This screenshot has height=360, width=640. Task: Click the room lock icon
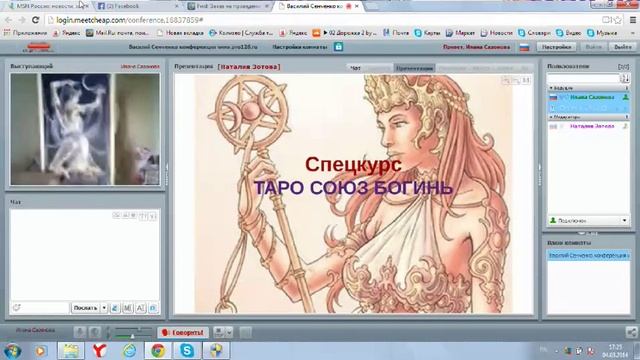[338, 47]
